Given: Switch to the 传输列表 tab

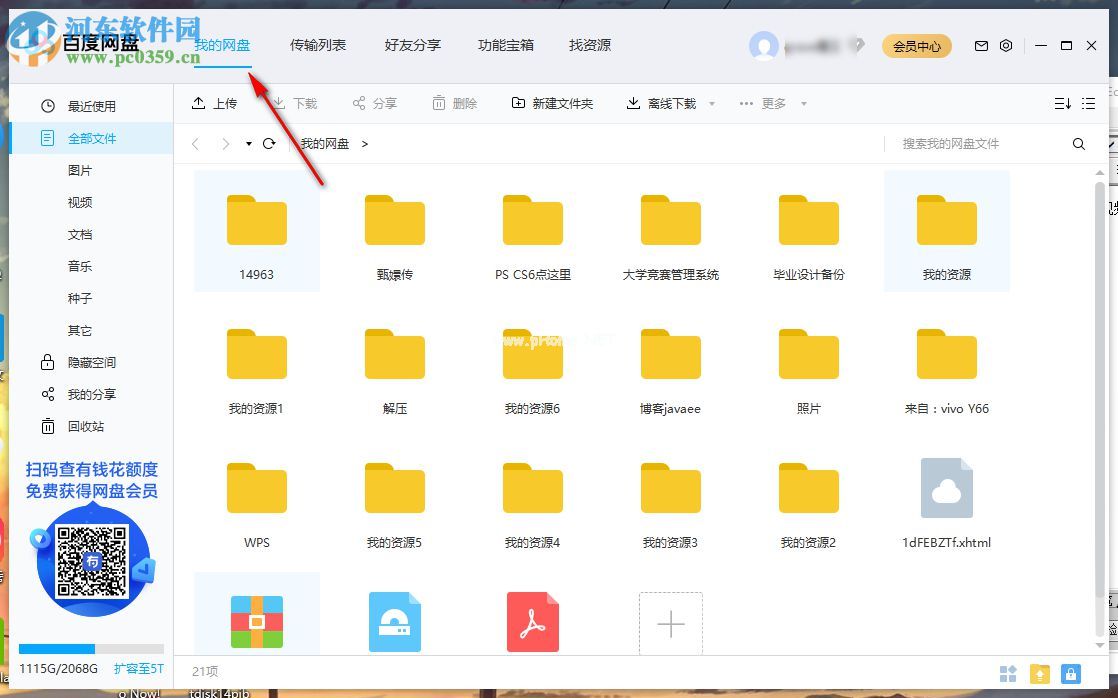Looking at the screenshot, I should (318, 45).
